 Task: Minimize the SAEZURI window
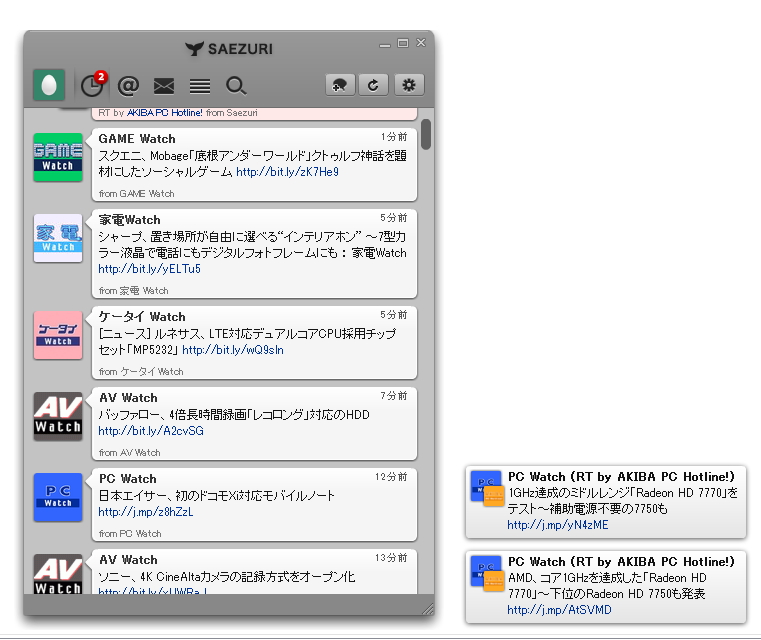385,44
